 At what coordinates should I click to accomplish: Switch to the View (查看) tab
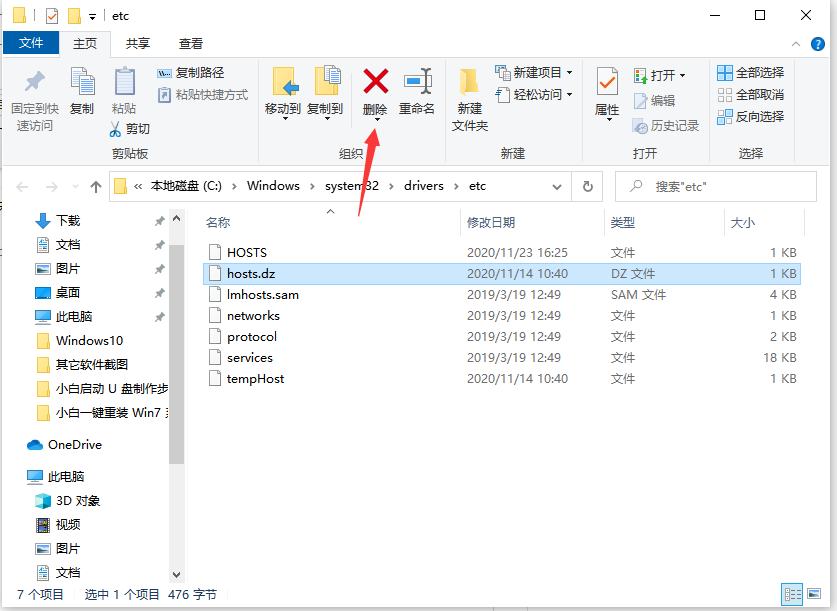pyautogui.click(x=191, y=43)
